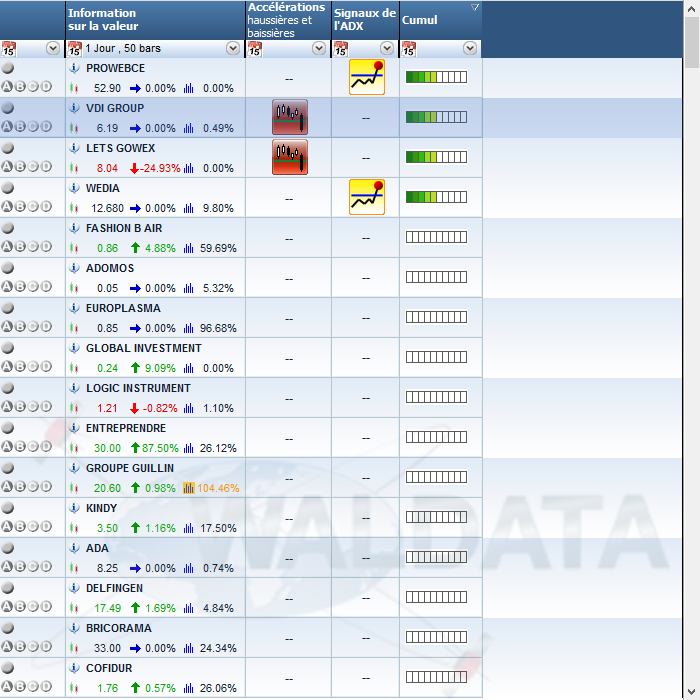Click bearish acceleration icon for LETS GOWEX
This screenshot has width=700, height=700.
tap(290, 157)
